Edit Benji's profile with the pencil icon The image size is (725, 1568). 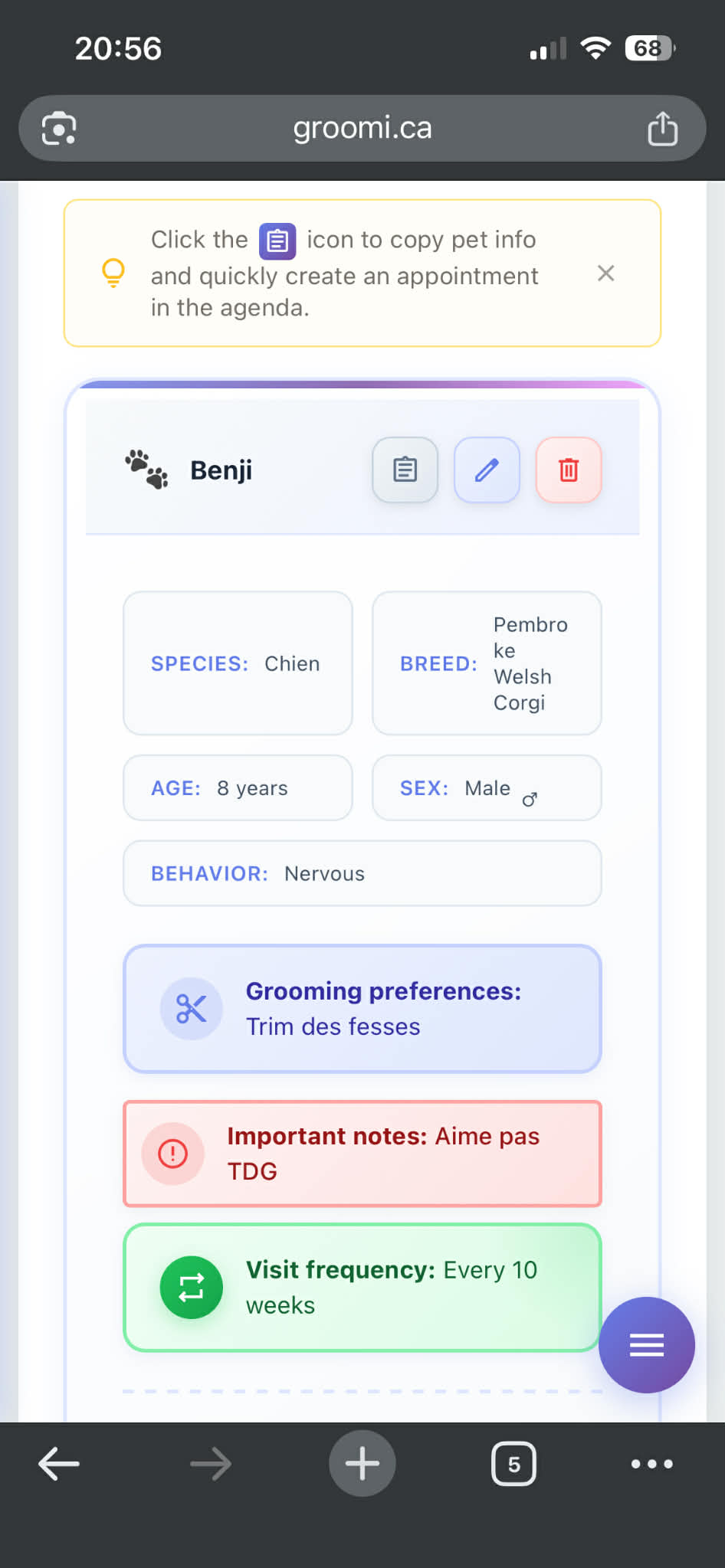(487, 470)
